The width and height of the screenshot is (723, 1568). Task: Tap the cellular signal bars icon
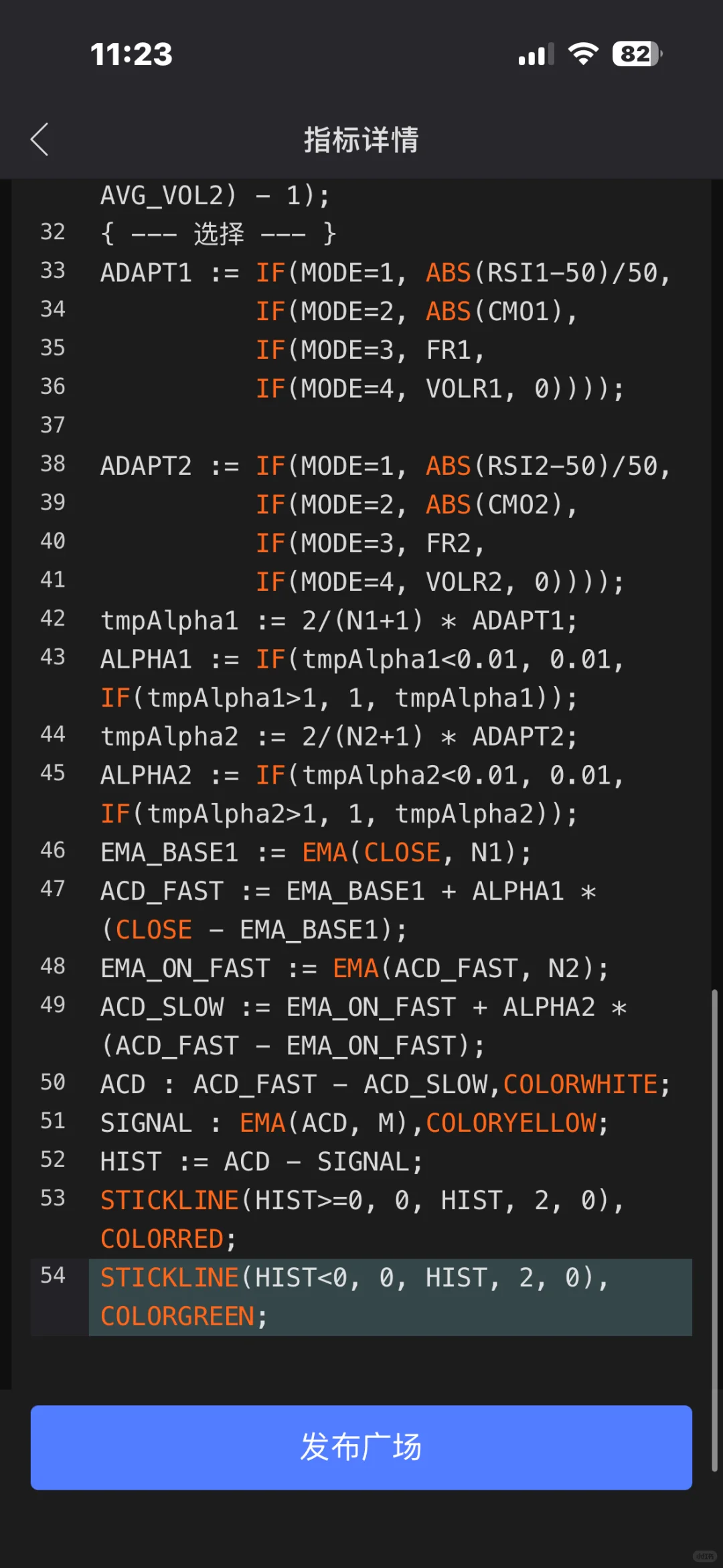536,54
